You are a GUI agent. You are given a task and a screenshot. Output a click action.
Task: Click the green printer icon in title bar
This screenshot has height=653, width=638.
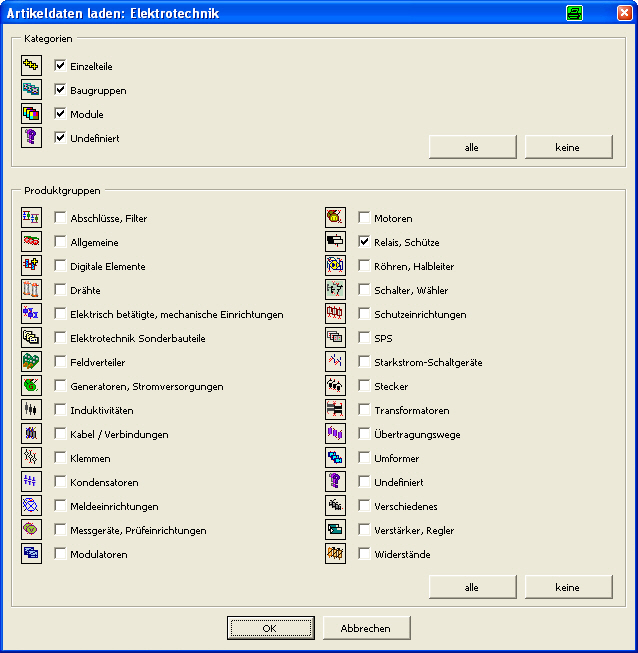point(574,13)
